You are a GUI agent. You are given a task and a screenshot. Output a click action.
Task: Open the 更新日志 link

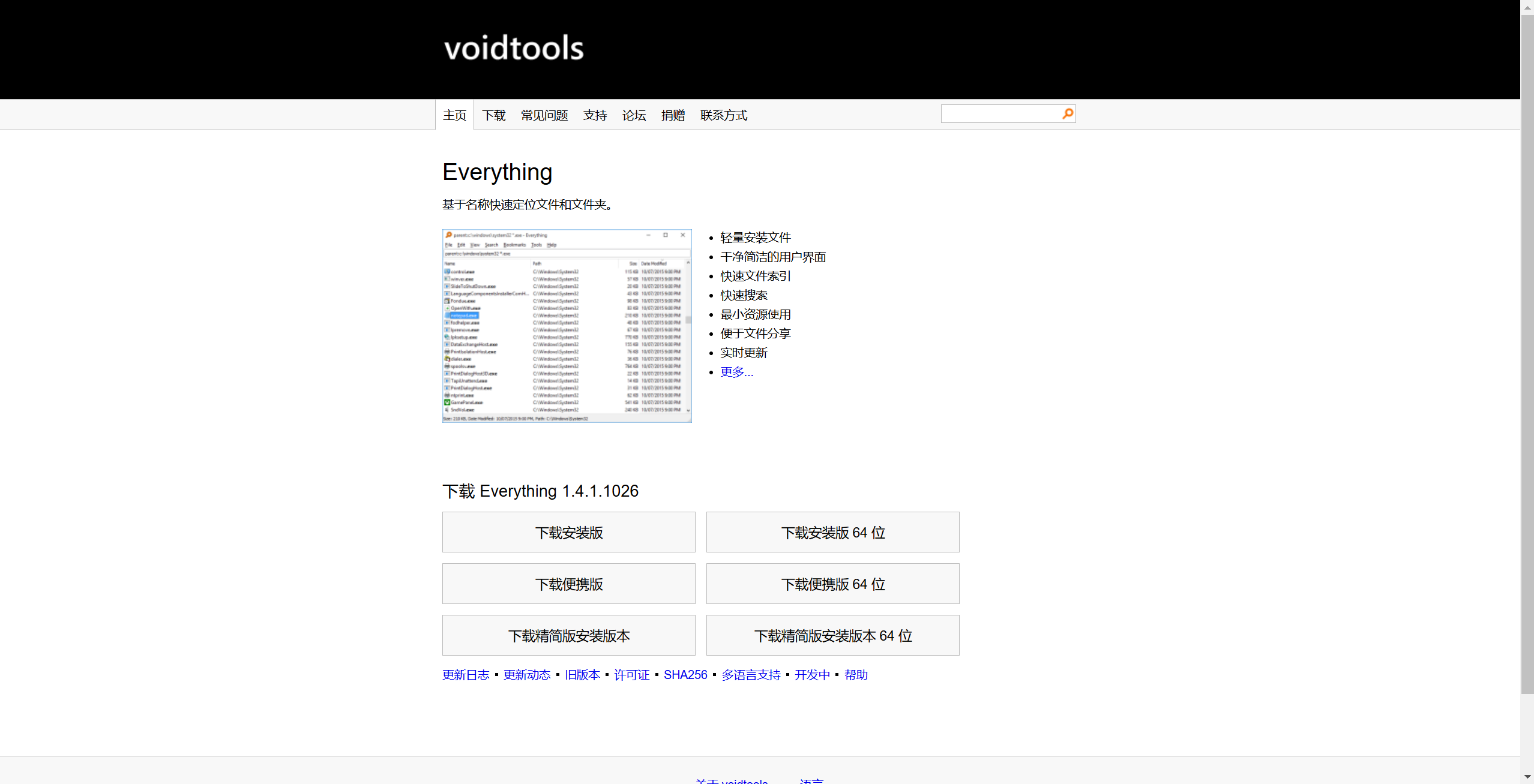pos(466,675)
